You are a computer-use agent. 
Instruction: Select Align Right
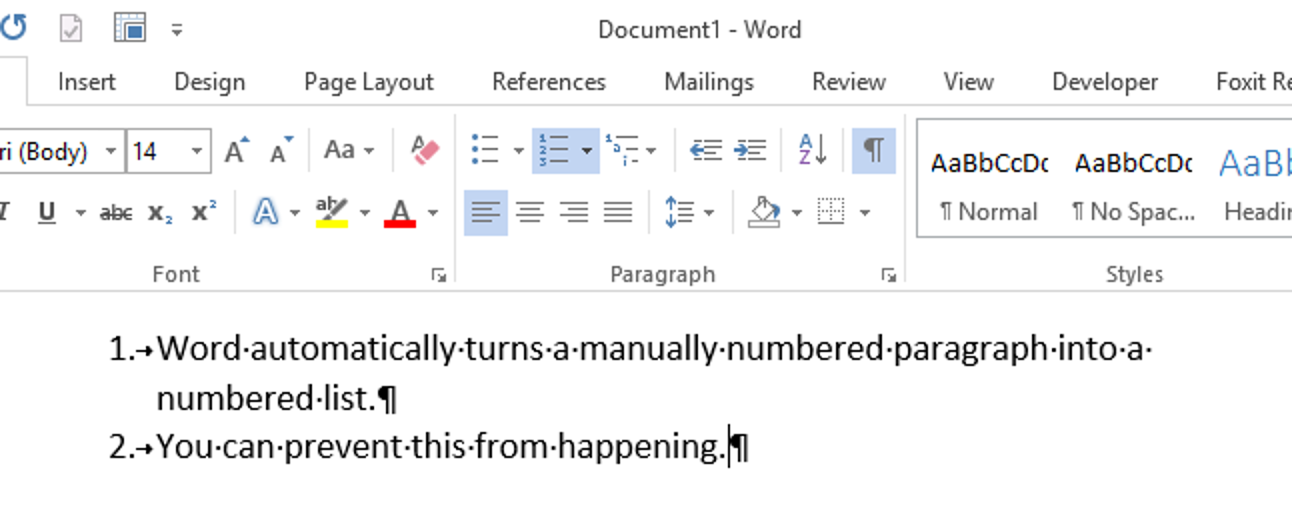(574, 212)
